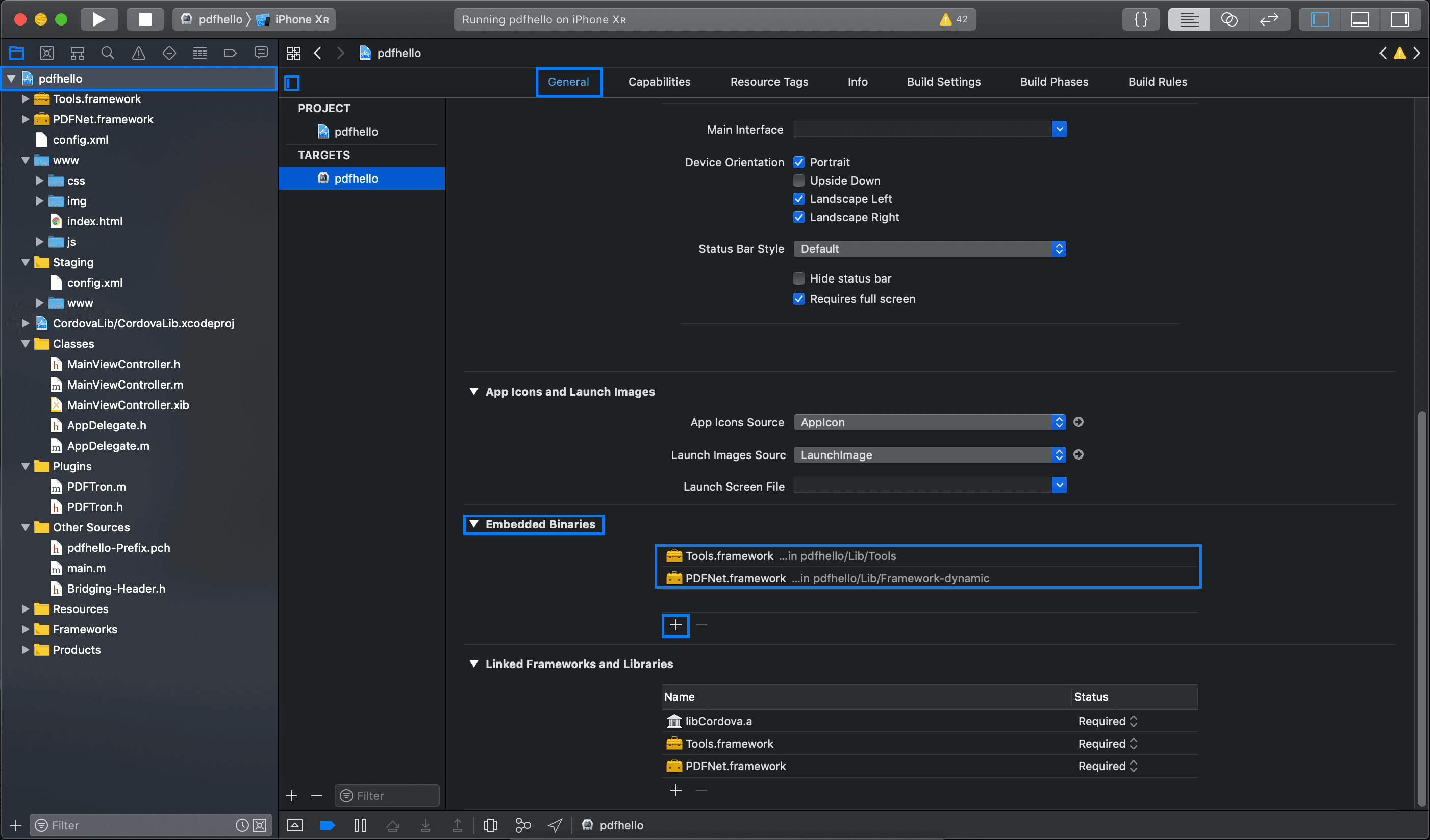Image resolution: width=1430 pixels, height=840 pixels.
Task: Click the Version editor arrows icon
Action: 1269,19
